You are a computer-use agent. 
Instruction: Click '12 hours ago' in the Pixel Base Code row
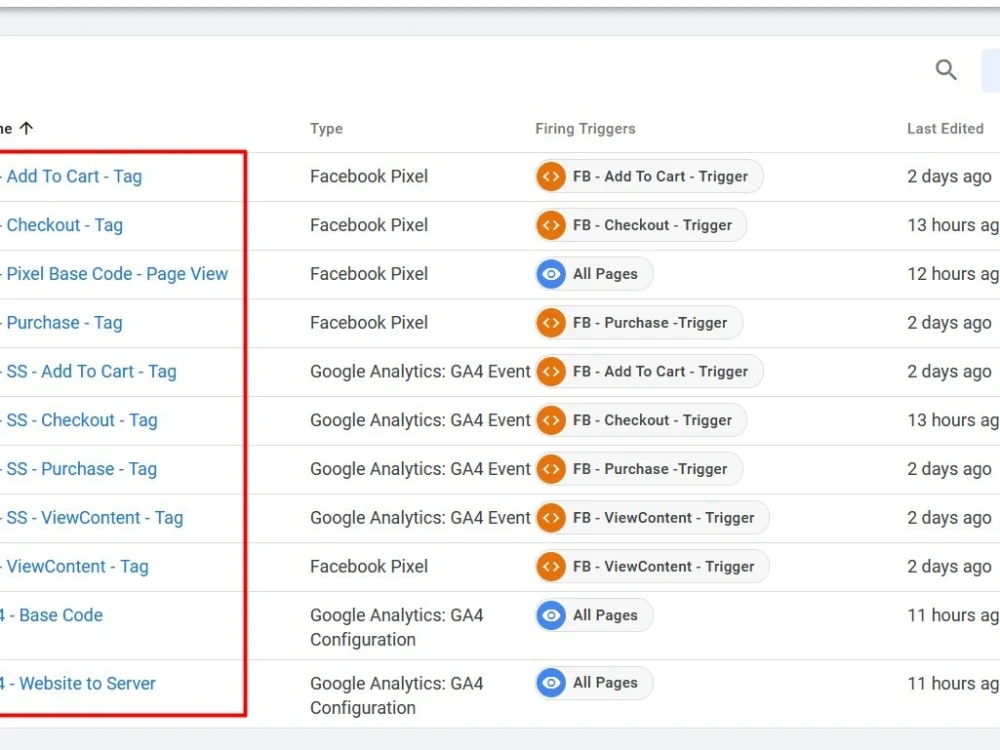coord(953,274)
